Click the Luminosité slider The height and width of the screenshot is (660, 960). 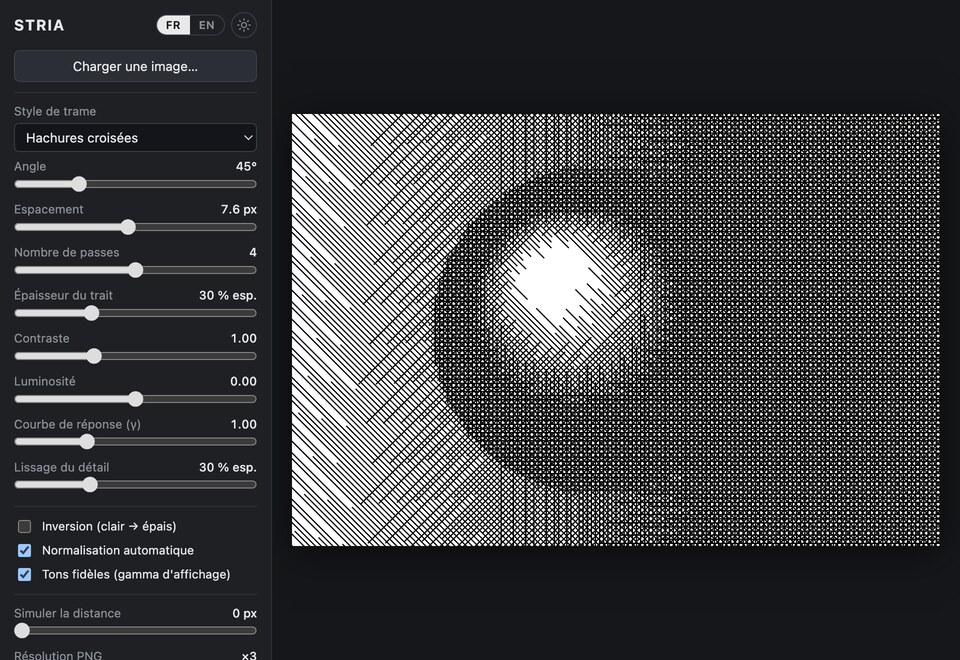click(135, 399)
